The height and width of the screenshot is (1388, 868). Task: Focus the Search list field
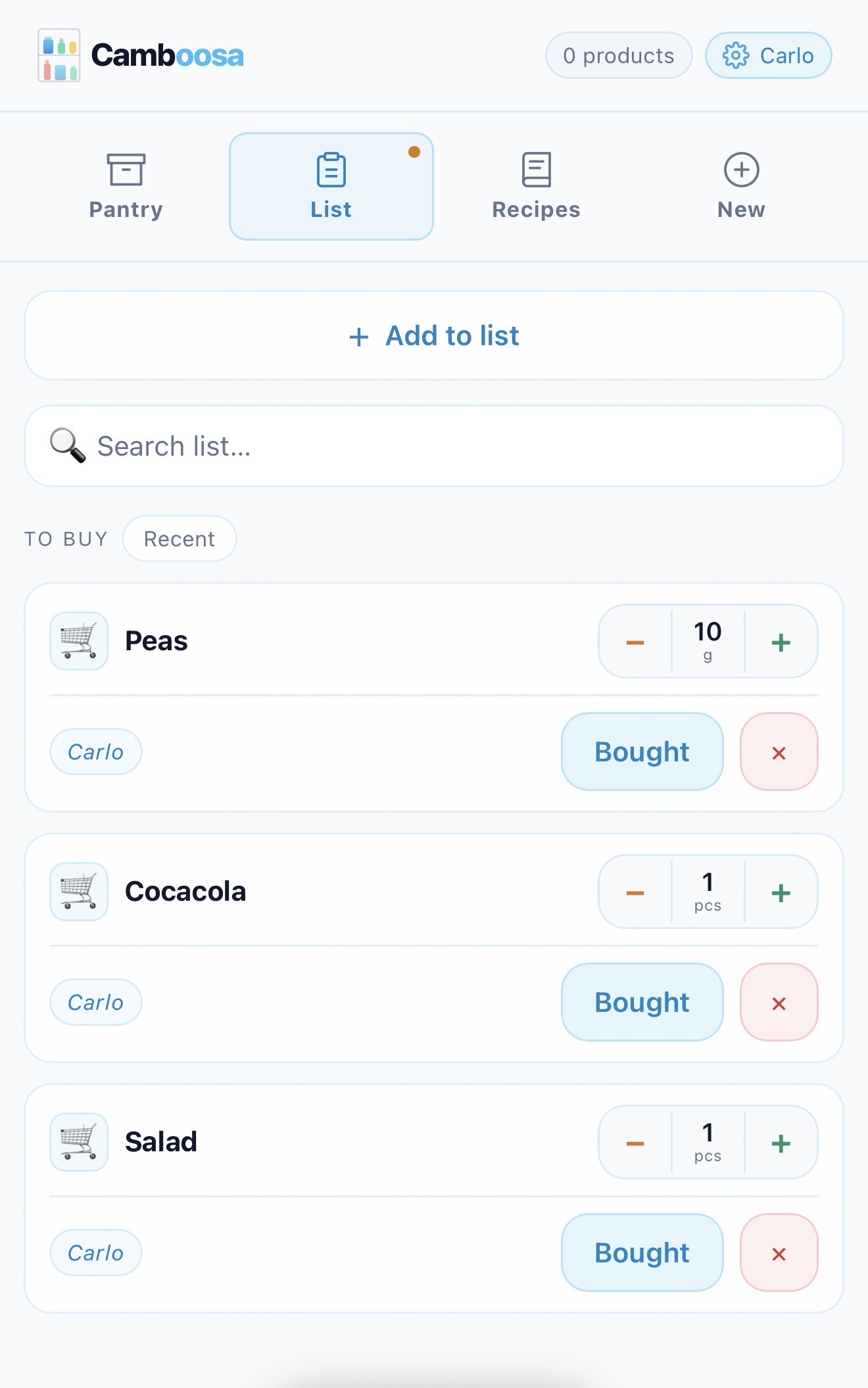434,446
